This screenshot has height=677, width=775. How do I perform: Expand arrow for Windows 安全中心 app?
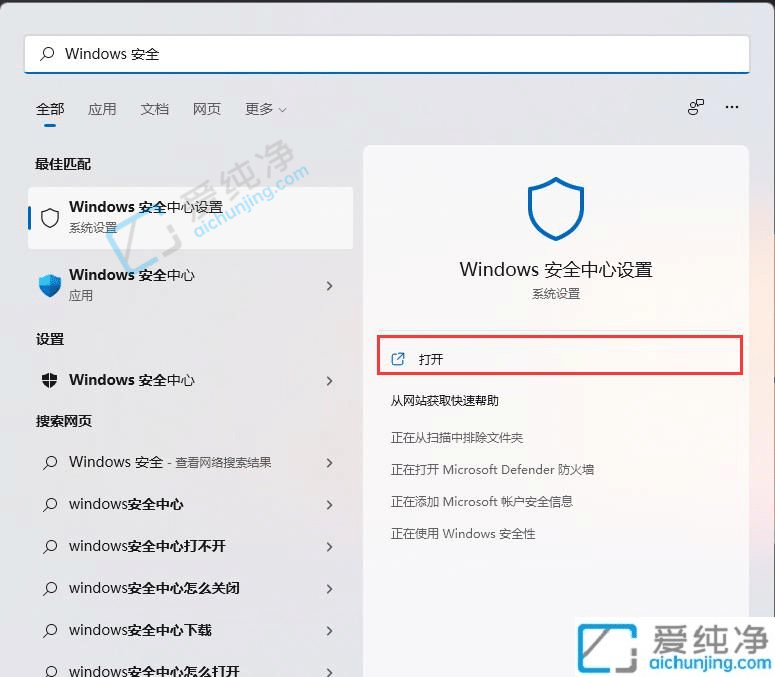[x=329, y=286]
